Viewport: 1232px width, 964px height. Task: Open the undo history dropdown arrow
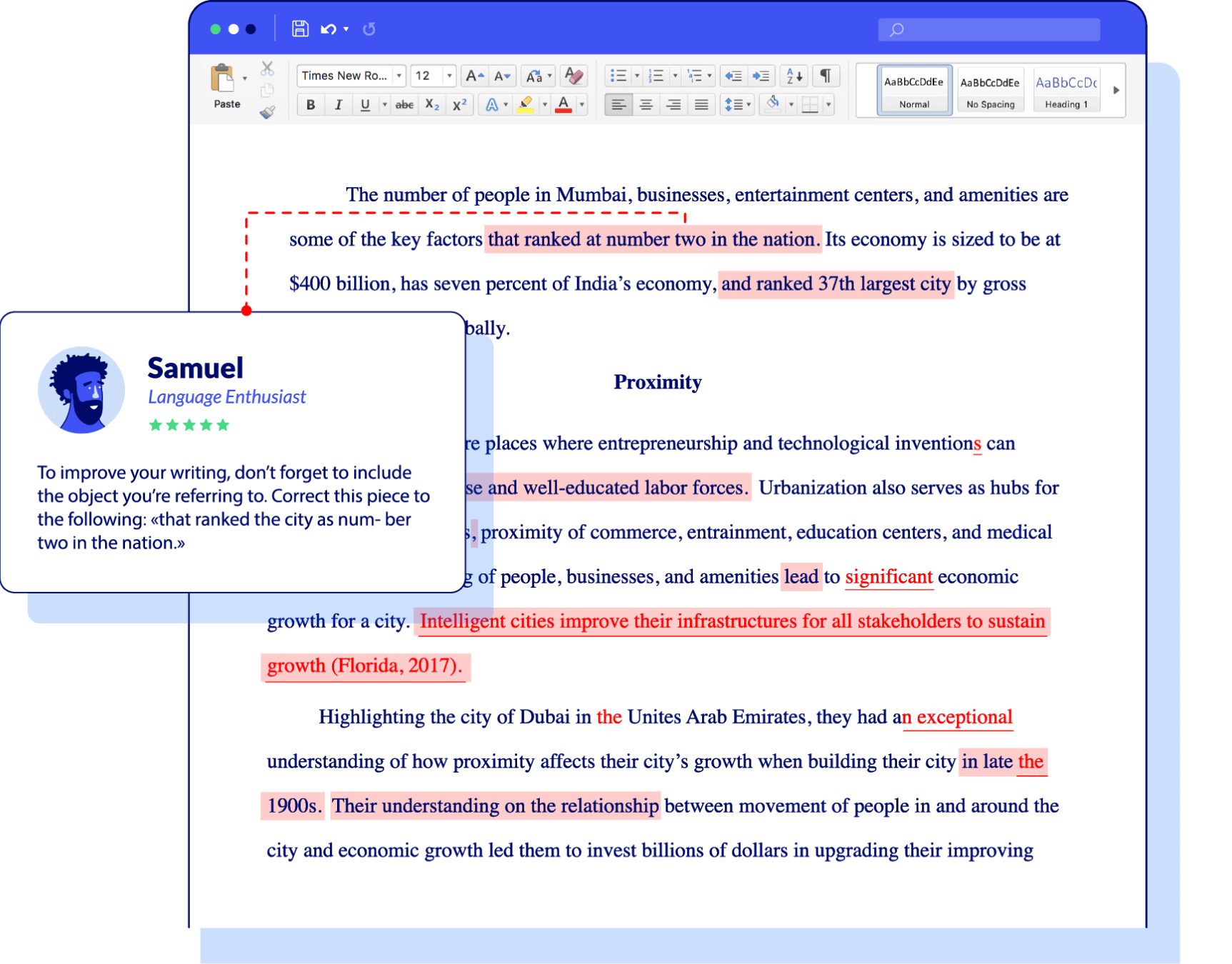pos(346,29)
